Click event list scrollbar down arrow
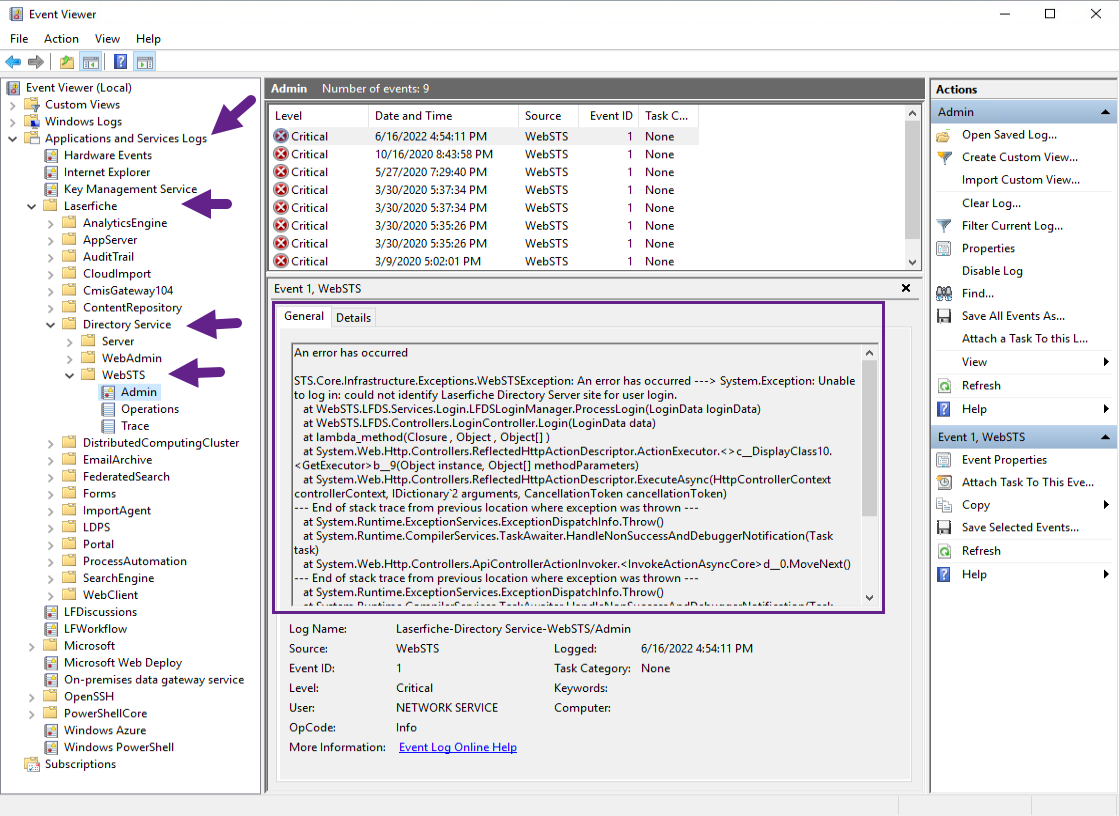This screenshot has width=1119, height=816. [912, 262]
